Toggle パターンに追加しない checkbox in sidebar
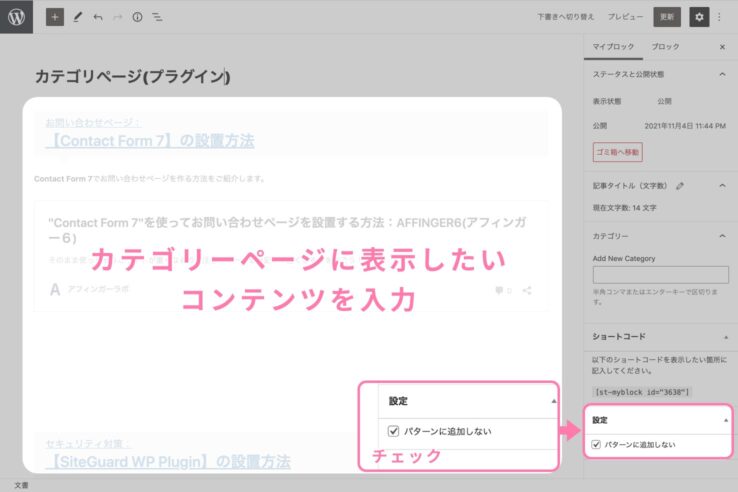Image resolution: width=738 pixels, height=492 pixels. [x=596, y=444]
